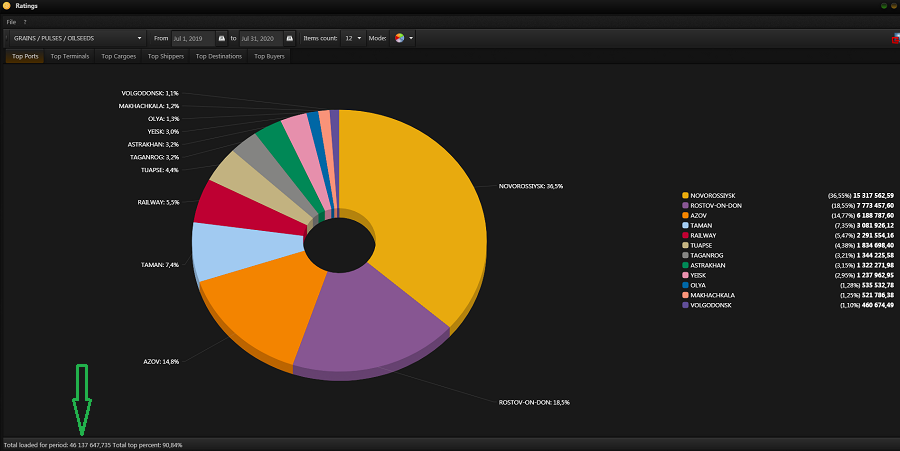This screenshot has width=900, height=451.
Task: Click the ASTRAKHAN legend color swatch
Action: (685, 265)
